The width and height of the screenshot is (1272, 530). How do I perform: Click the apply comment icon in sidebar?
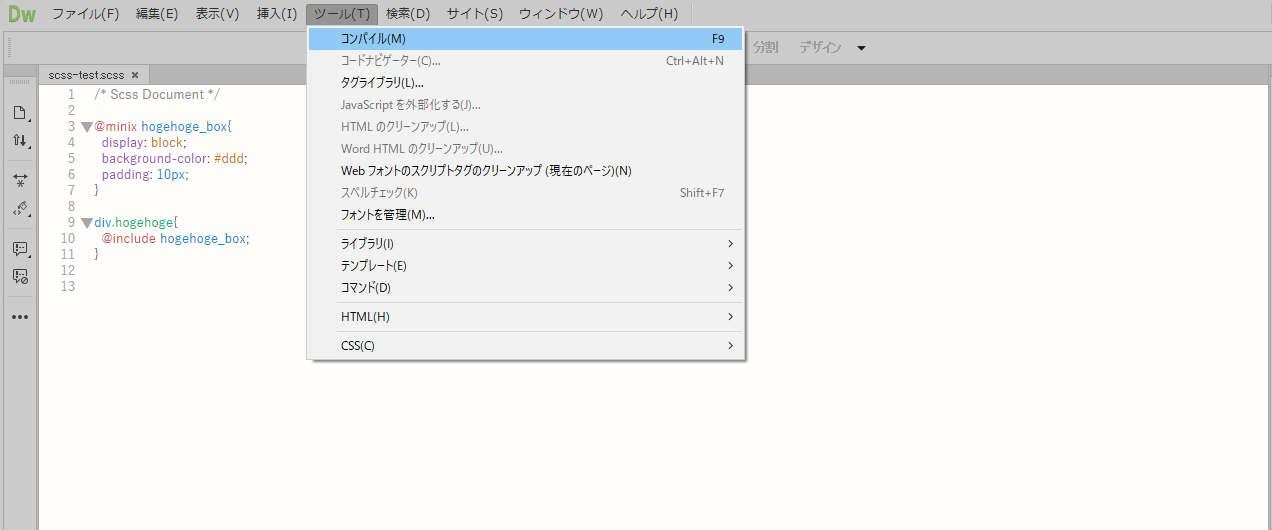pyautogui.click(x=19, y=249)
